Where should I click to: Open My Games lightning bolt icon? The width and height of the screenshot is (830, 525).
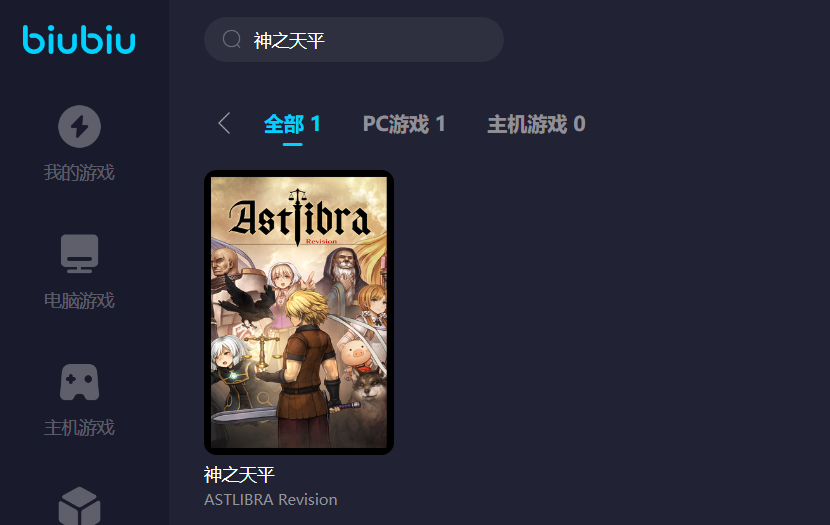click(x=79, y=126)
